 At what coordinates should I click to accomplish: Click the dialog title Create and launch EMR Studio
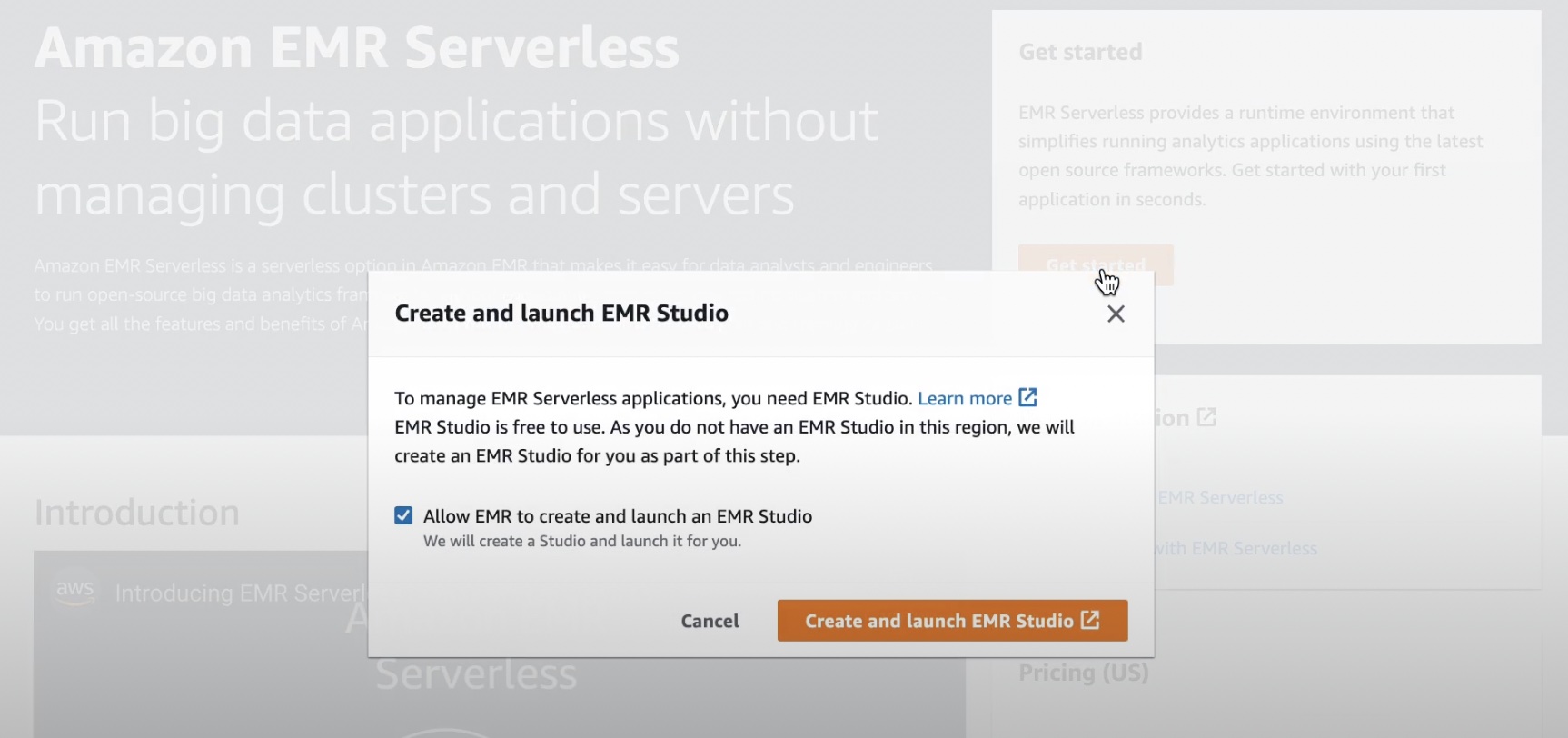point(561,313)
